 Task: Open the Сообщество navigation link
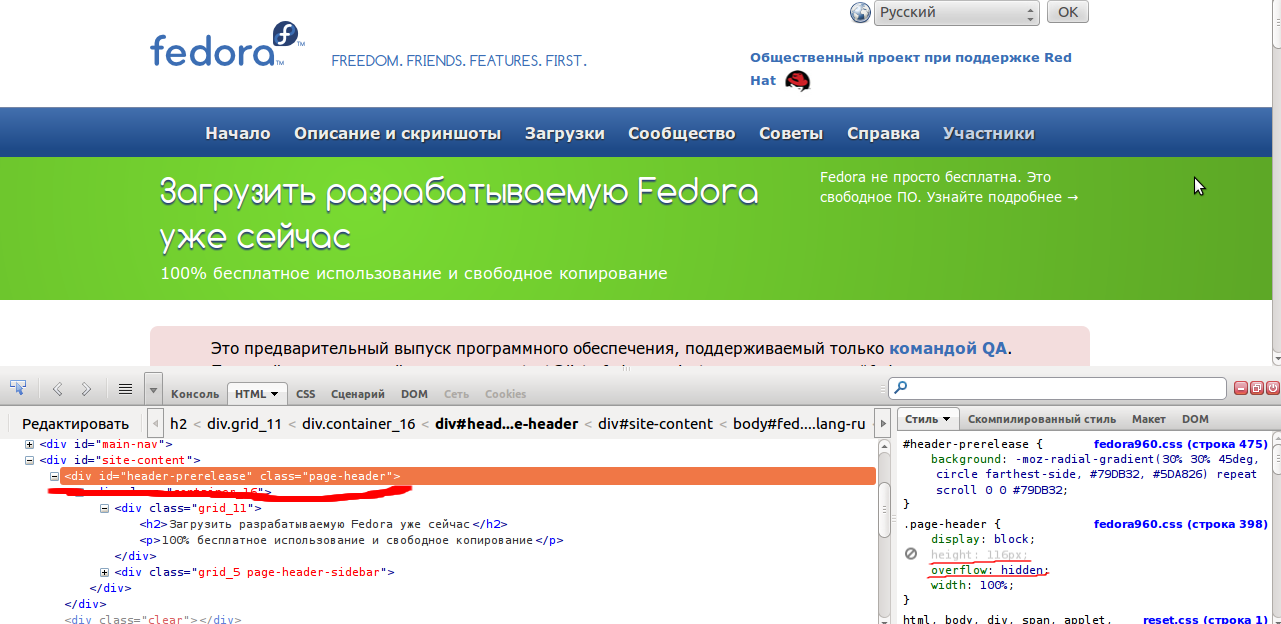point(682,133)
